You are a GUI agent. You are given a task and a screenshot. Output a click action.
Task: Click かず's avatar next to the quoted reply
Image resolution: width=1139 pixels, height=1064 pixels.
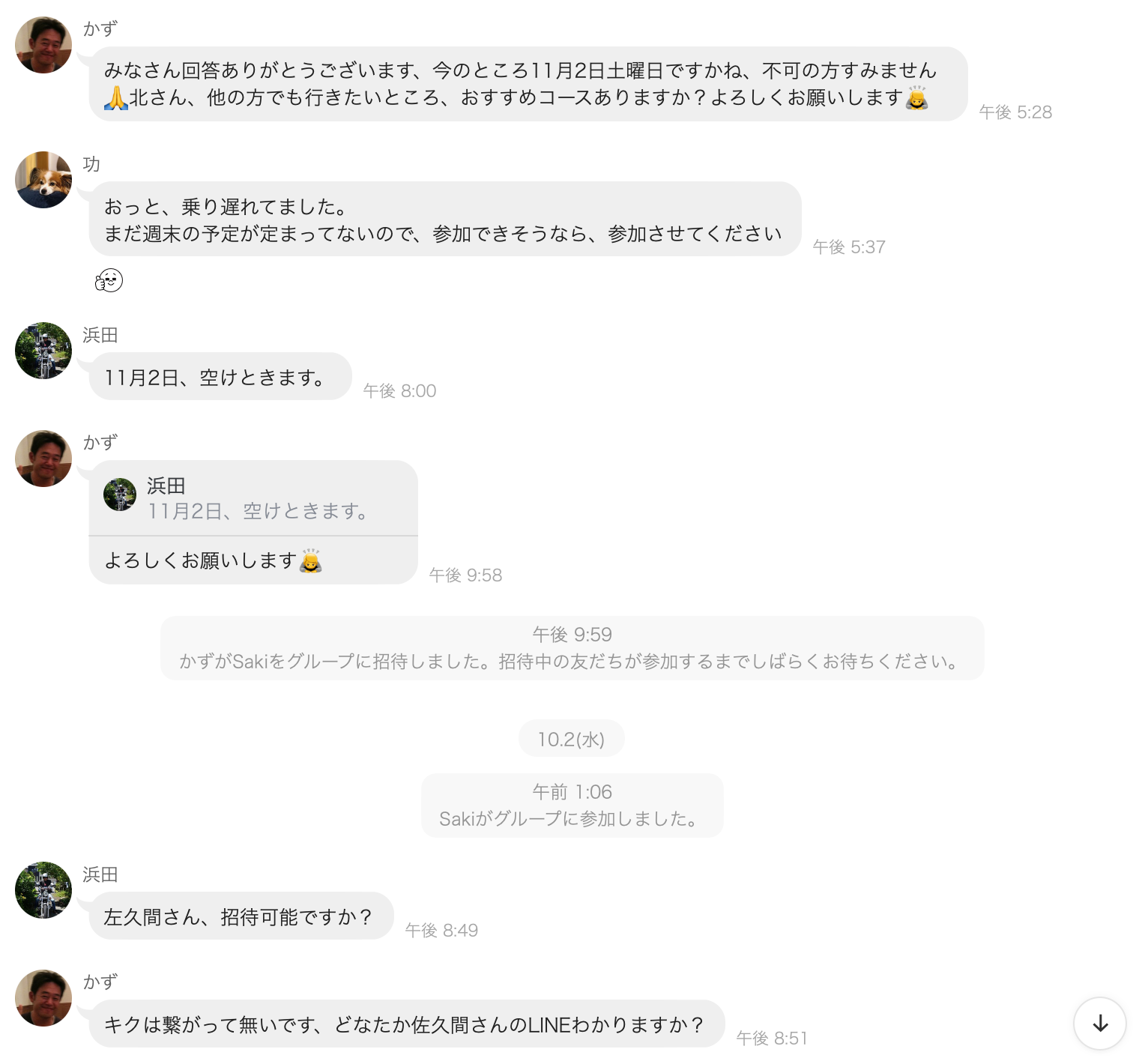(43, 459)
